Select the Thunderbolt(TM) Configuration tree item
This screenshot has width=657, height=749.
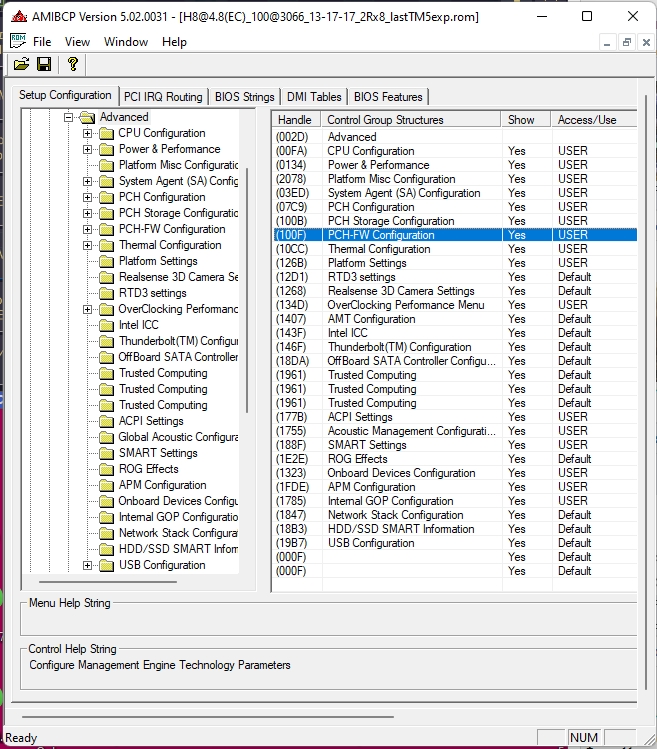tap(178, 341)
